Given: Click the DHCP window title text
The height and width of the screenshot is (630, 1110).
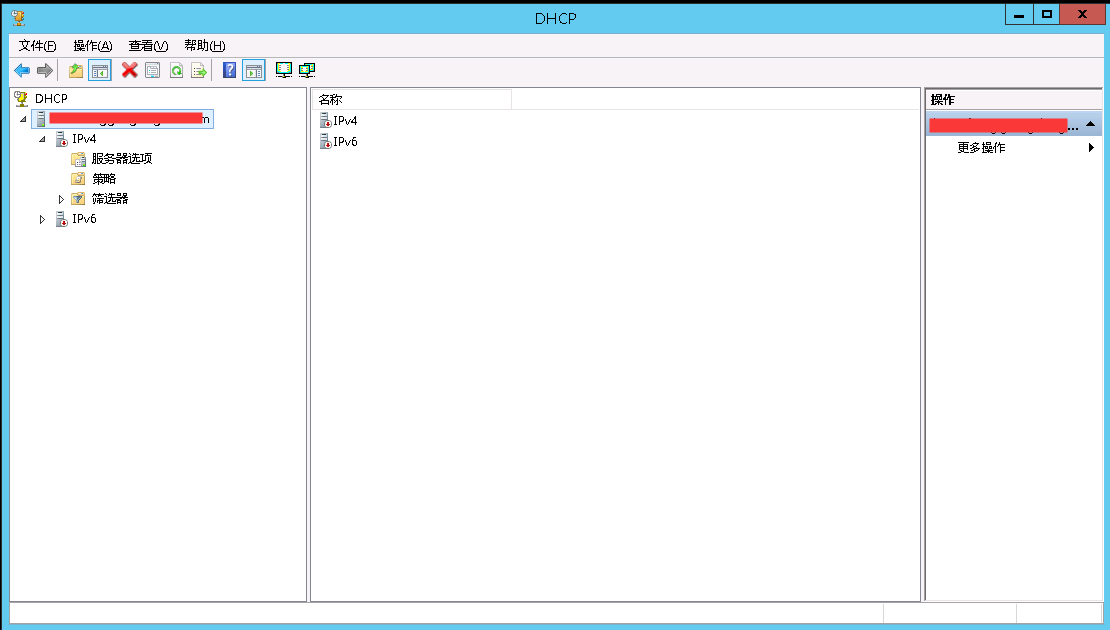Looking at the screenshot, I should coord(555,18).
